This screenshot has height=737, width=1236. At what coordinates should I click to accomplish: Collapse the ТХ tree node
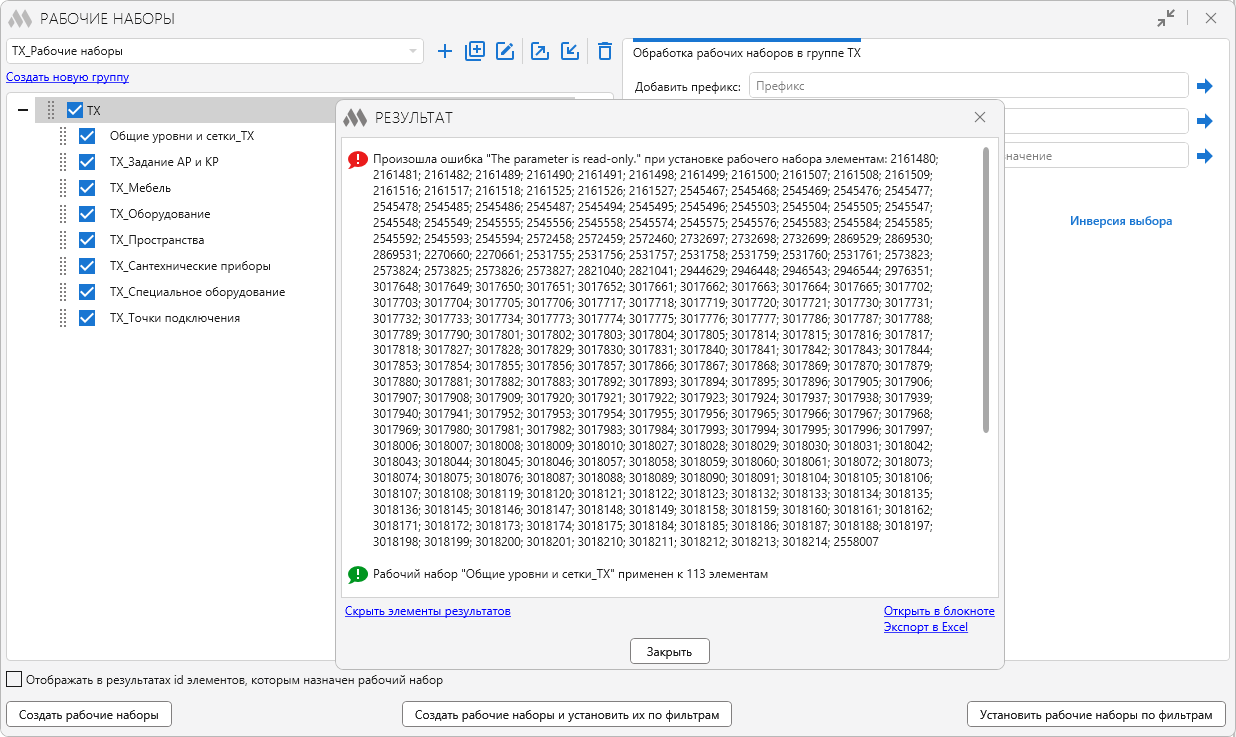click(22, 110)
